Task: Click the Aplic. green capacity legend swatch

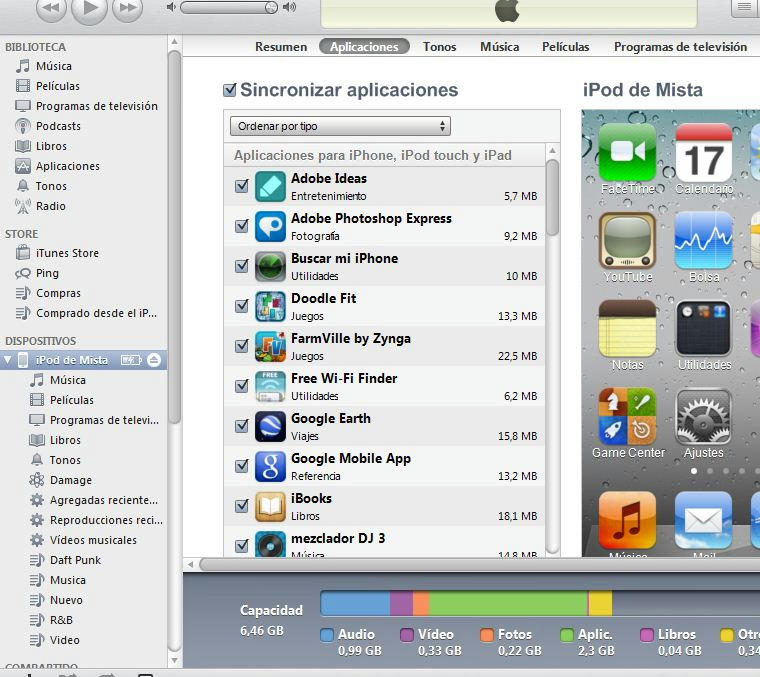Action: tap(567, 635)
